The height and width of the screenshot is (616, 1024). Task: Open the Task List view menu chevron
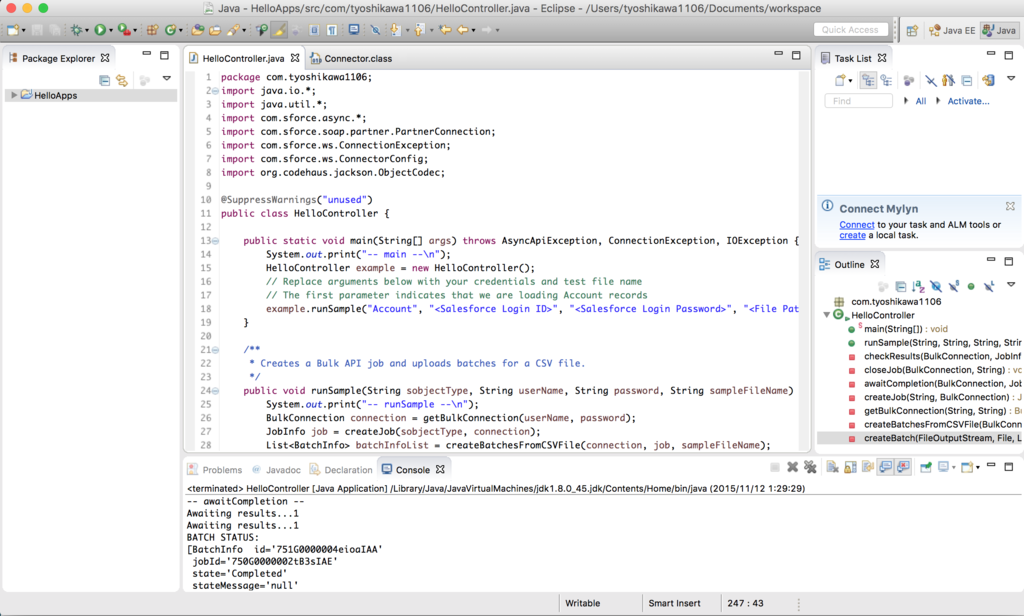coord(1010,79)
